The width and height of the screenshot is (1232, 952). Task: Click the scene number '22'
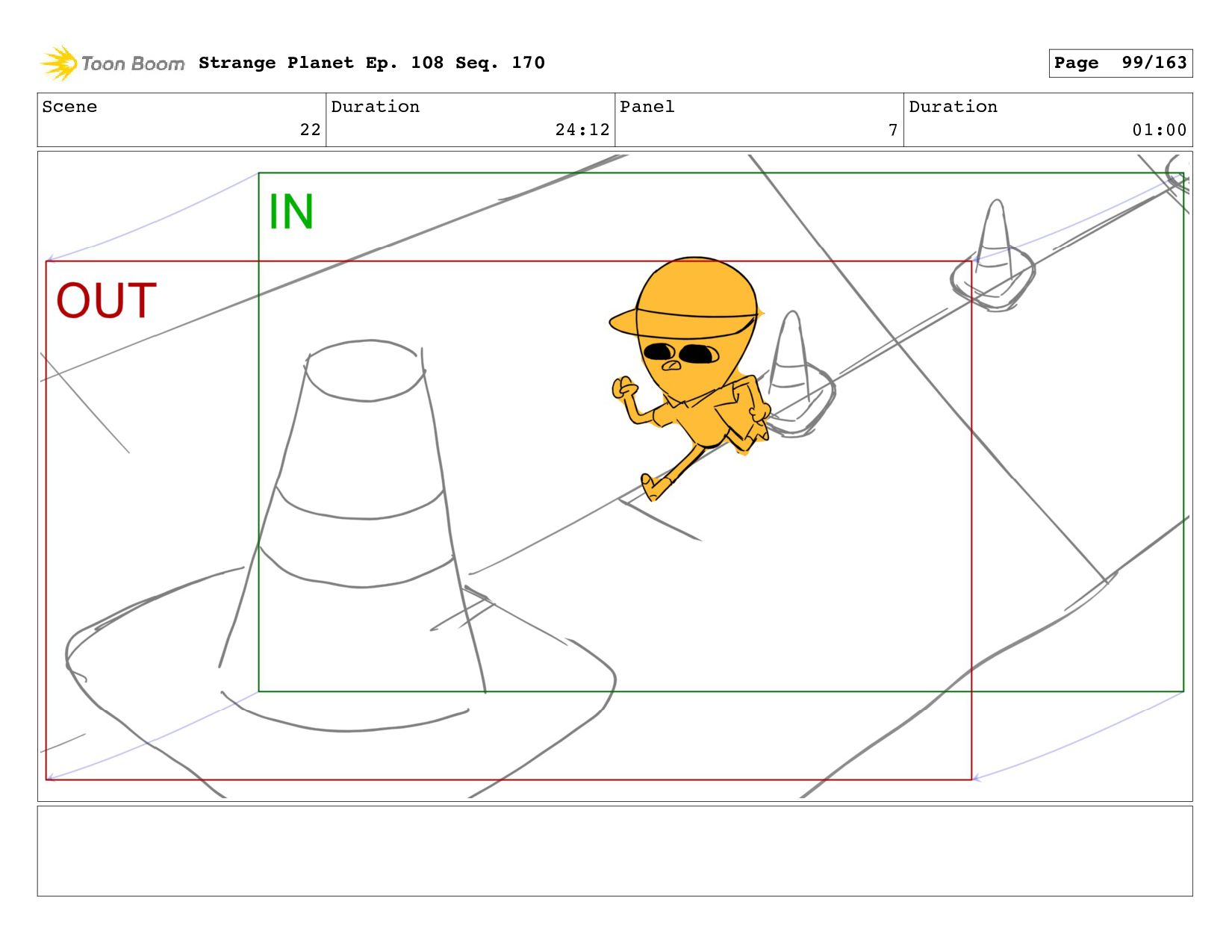(x=310, y=130)
